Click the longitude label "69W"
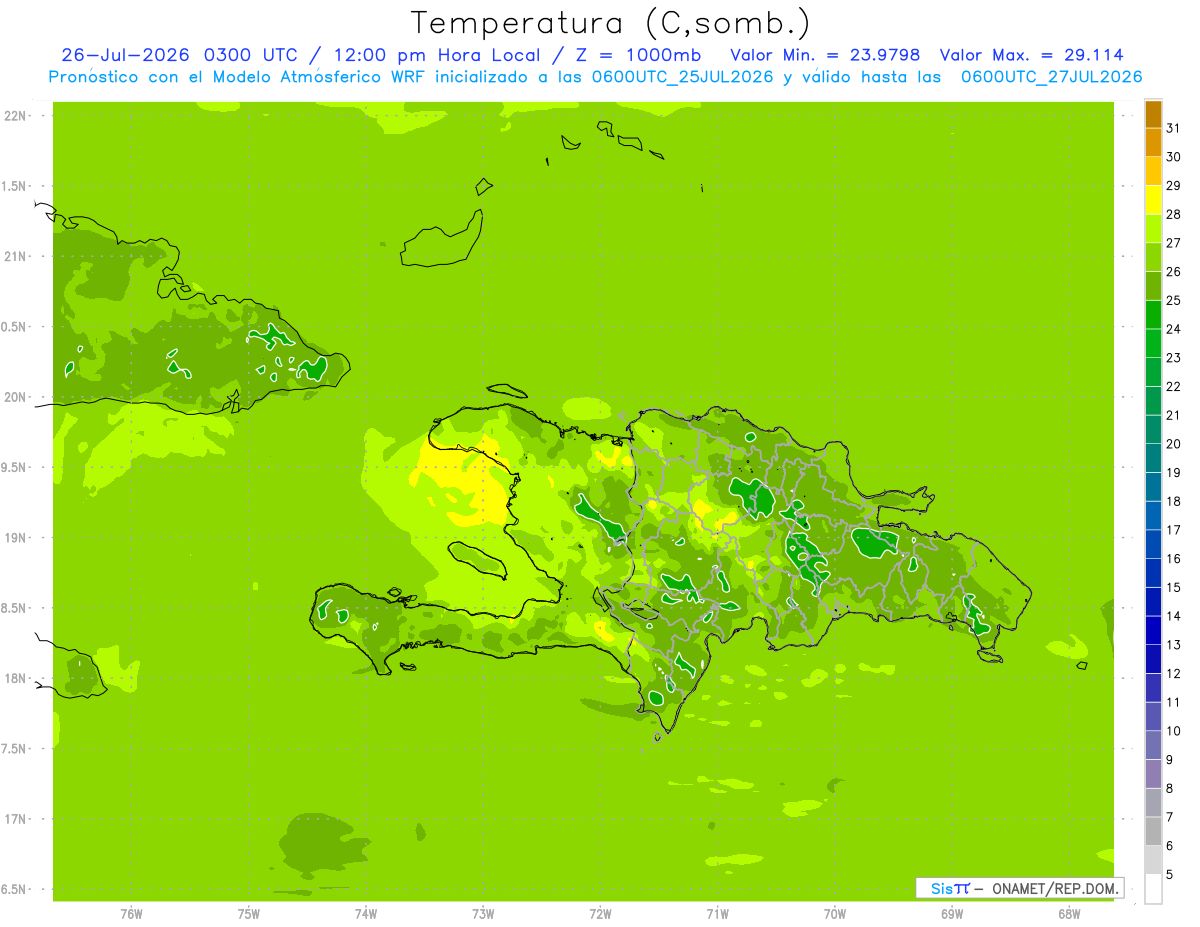The height and width of the screenshot is (927, 1200). pyautogui.click(x=951, y=914)
